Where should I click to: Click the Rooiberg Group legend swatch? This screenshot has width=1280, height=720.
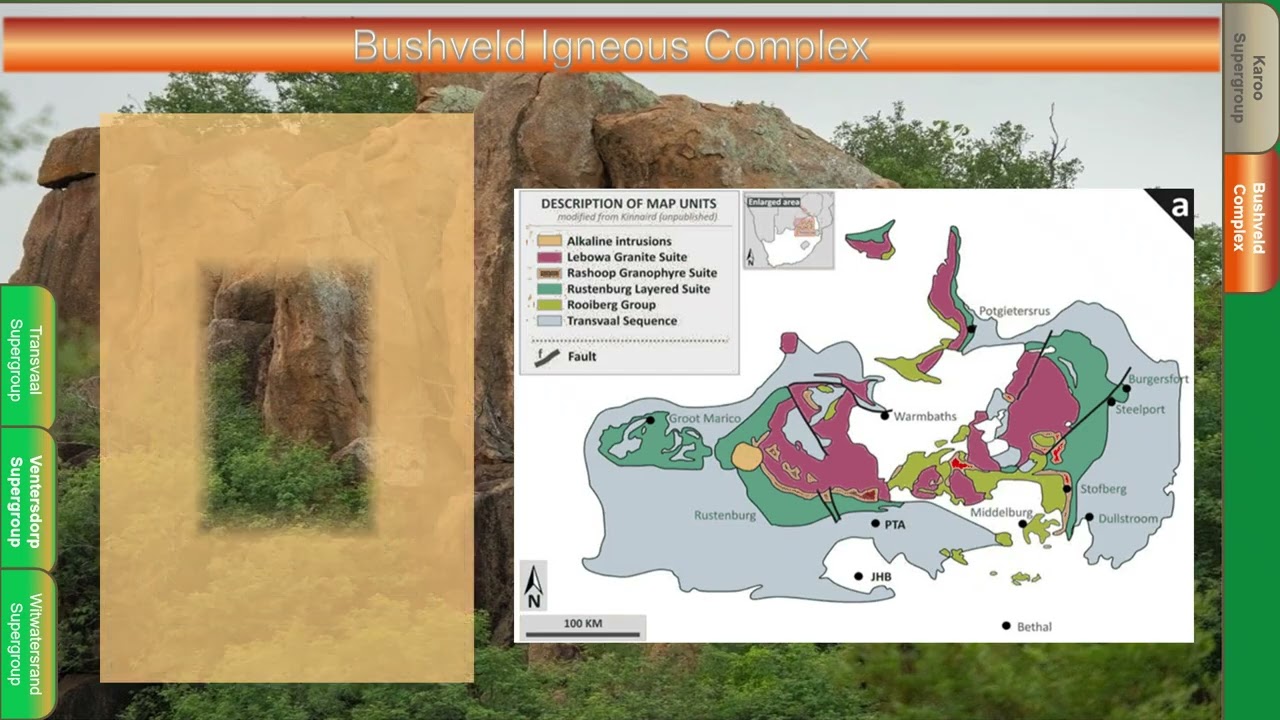548,305
